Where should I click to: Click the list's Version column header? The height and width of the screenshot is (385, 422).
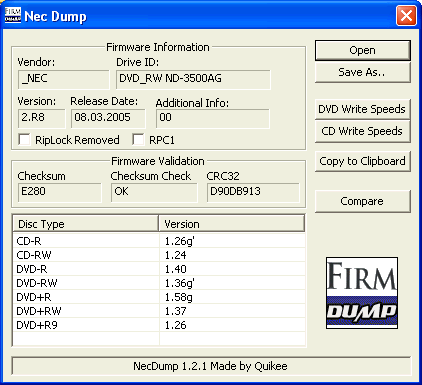coord(232,224)
